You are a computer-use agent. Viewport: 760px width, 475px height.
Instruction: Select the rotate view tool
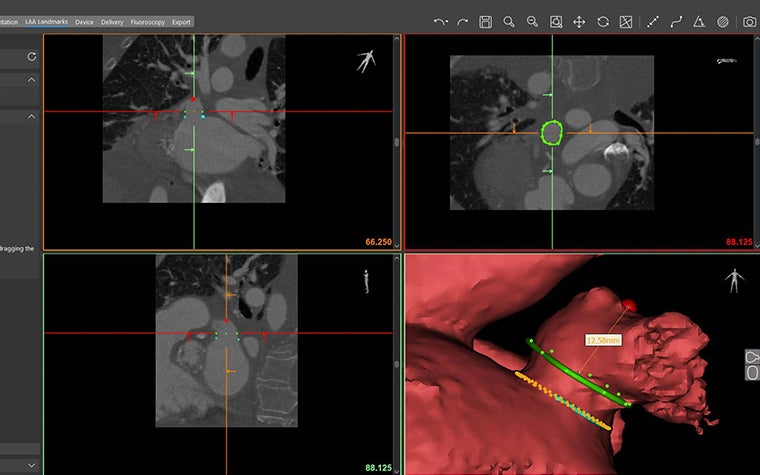point(602,22)
